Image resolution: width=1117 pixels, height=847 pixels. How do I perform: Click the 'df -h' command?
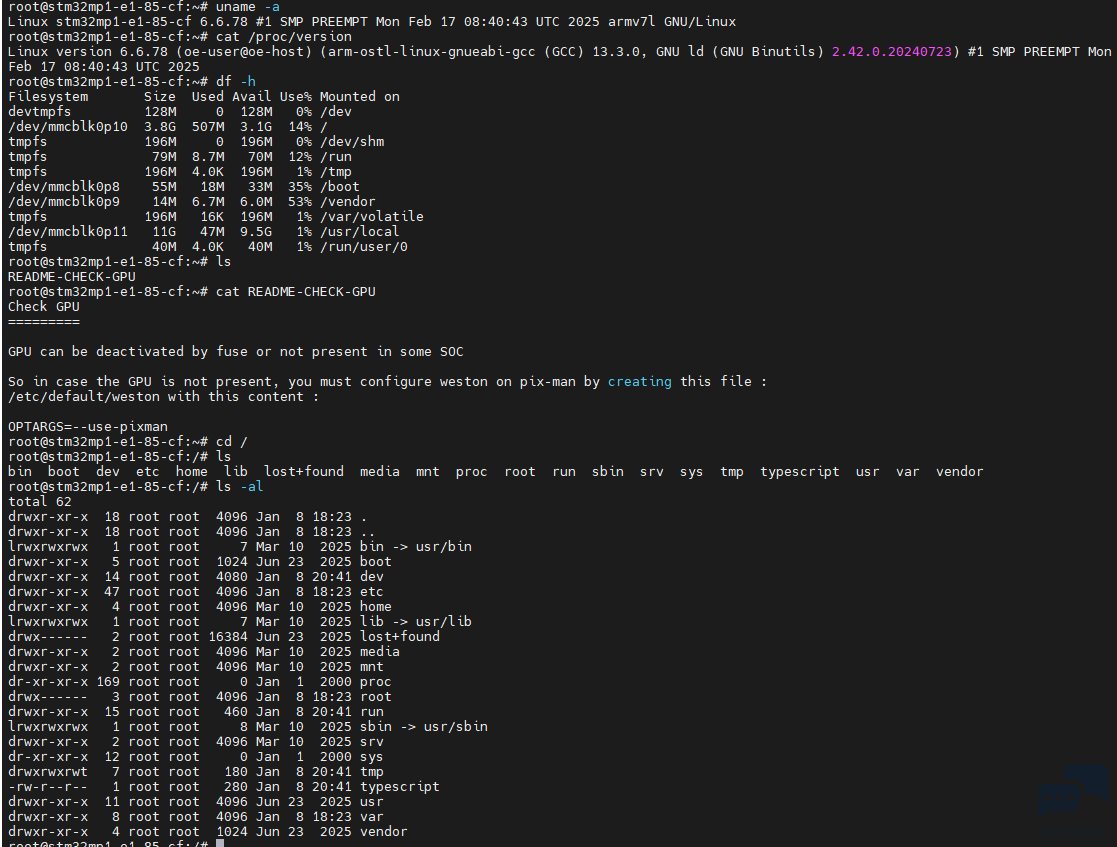(x=236, y=82)
